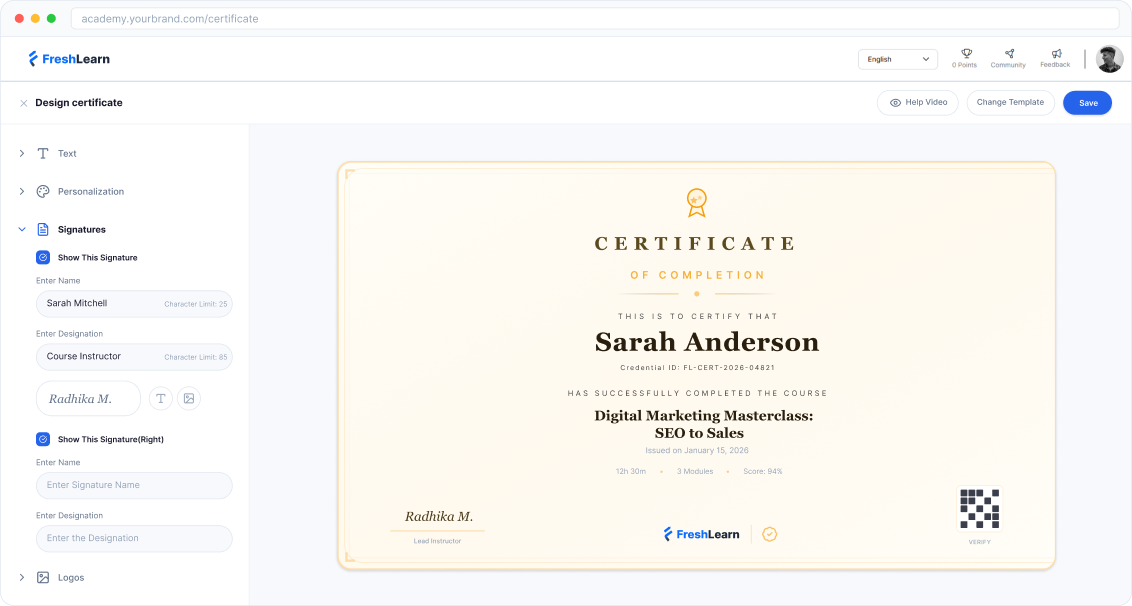The image size is (1132, 606).
Task: Click the Text panel icon in sidebar
Action: click(41, 153)
